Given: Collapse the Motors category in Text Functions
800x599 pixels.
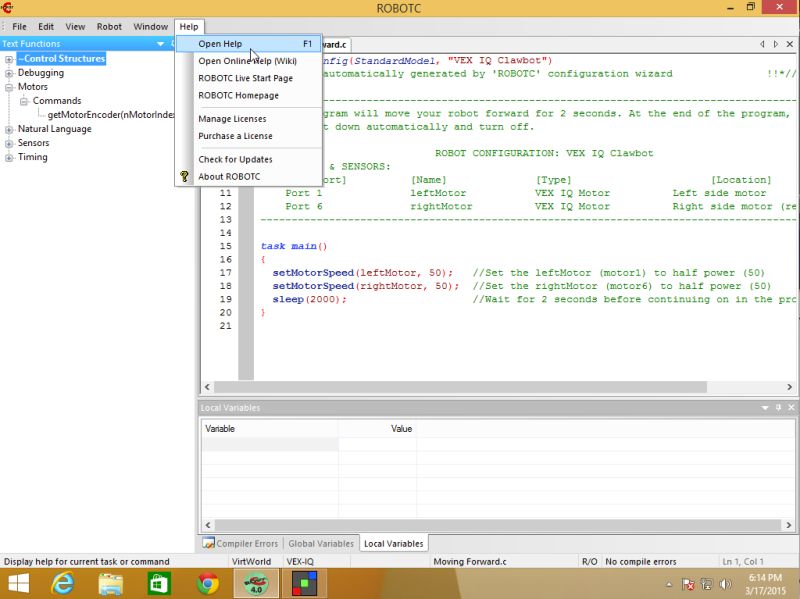Looking at the screenshot, I should coord(9,87).
